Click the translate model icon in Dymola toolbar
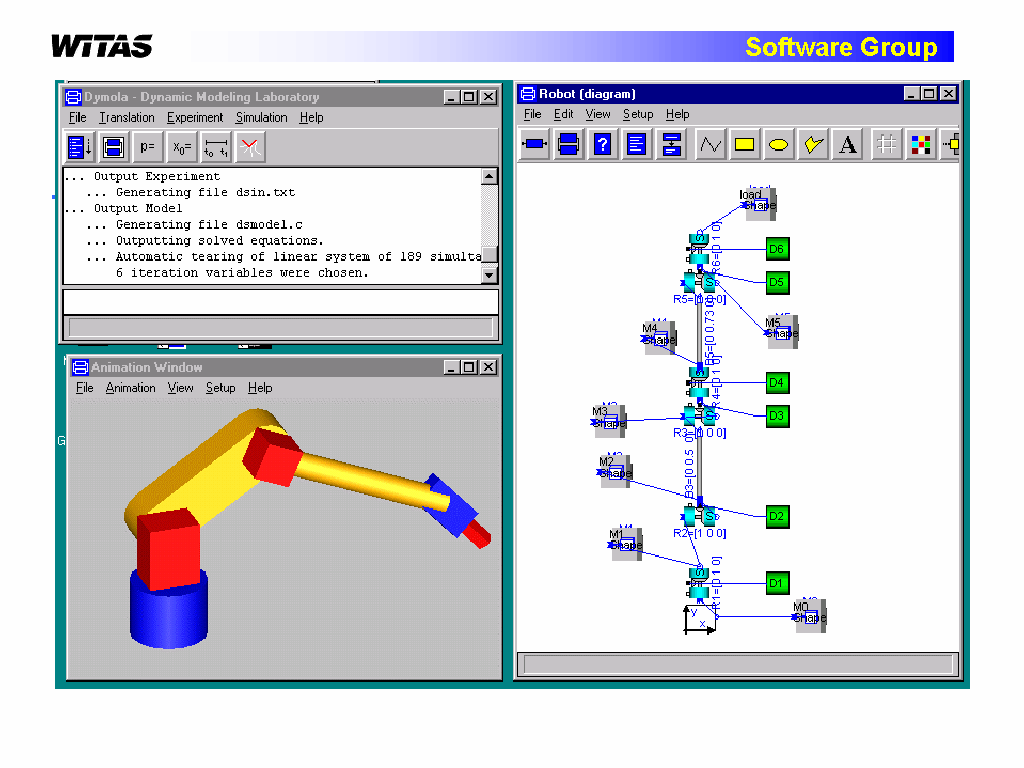This screenshot has width=1024, height=768. point(80,147)
